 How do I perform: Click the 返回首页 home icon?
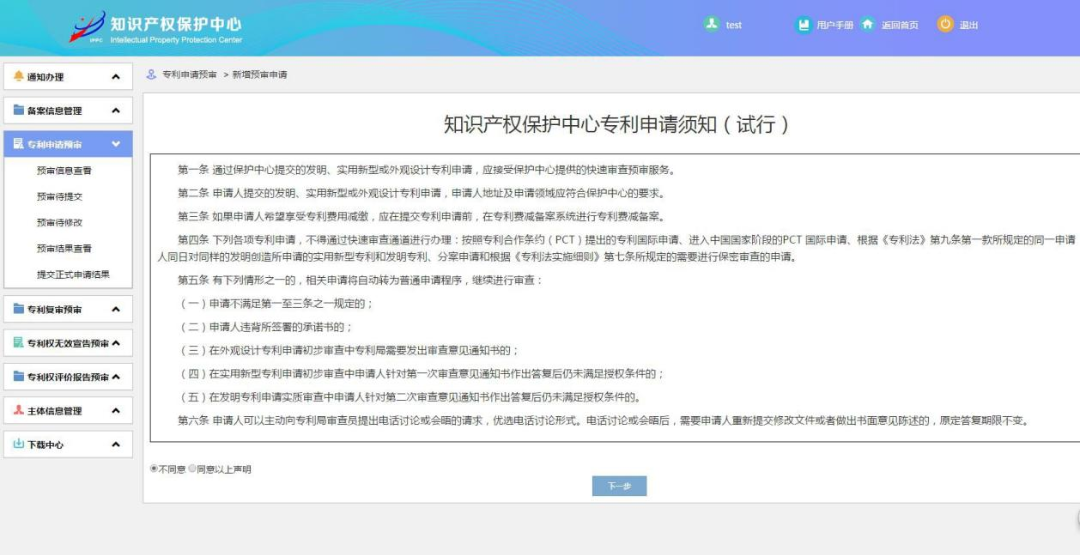click(868, 24)
